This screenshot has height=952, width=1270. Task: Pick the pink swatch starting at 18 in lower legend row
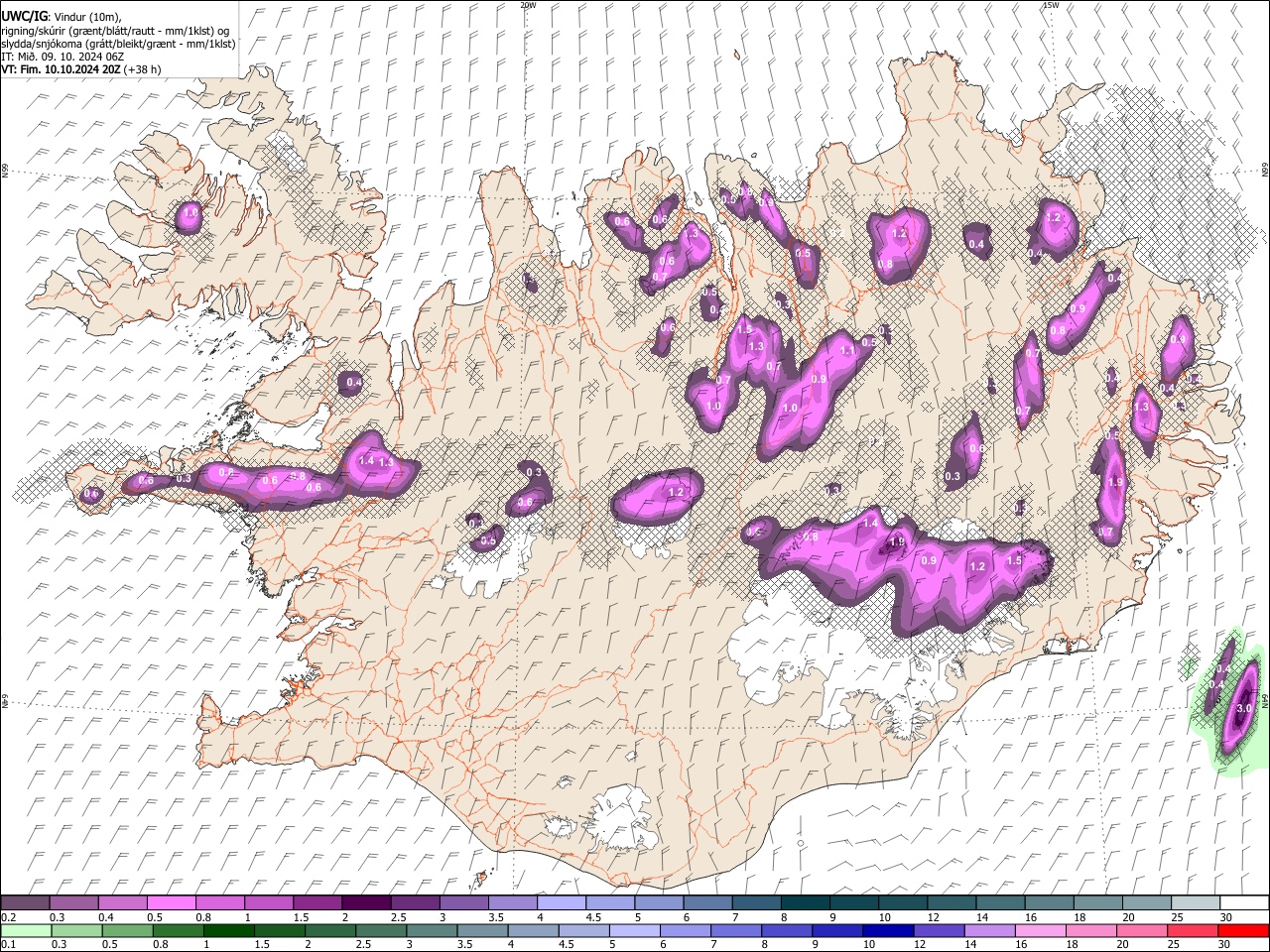coord(1090,930)
